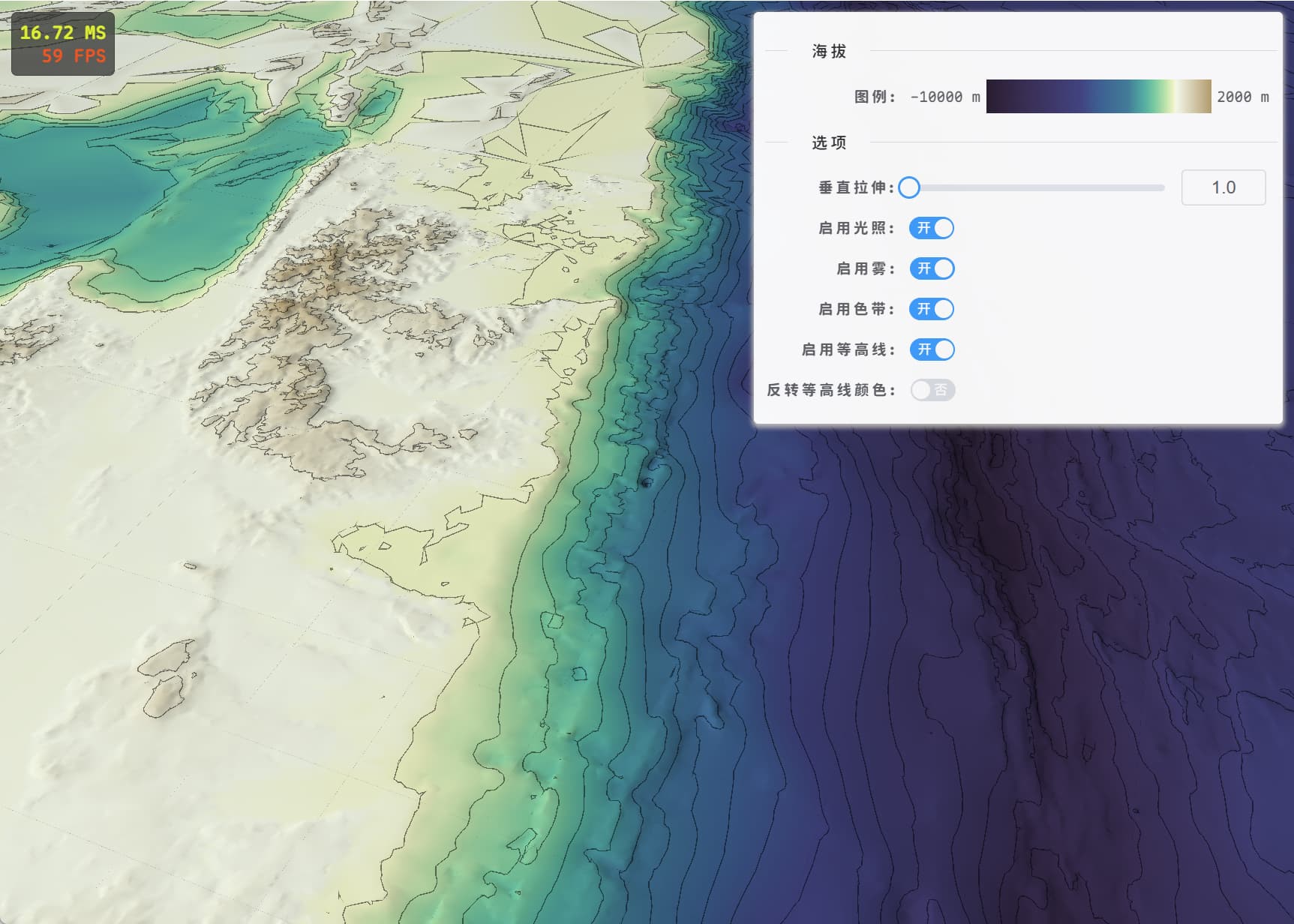Viewport: 1294px width, 924px height.
Task: Toggle the 启用雾 fog switch
Action: [932, 268]
